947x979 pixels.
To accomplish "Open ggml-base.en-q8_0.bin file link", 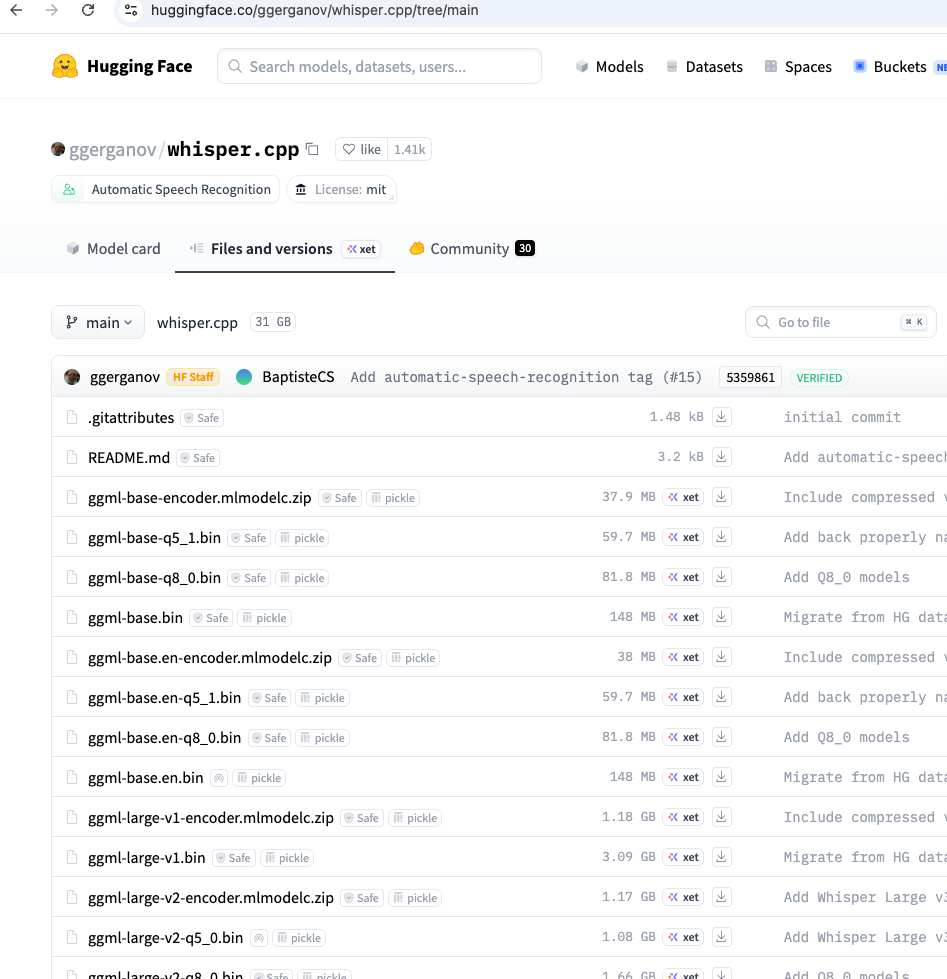I will pyautogui.click(x=164, y=738).
